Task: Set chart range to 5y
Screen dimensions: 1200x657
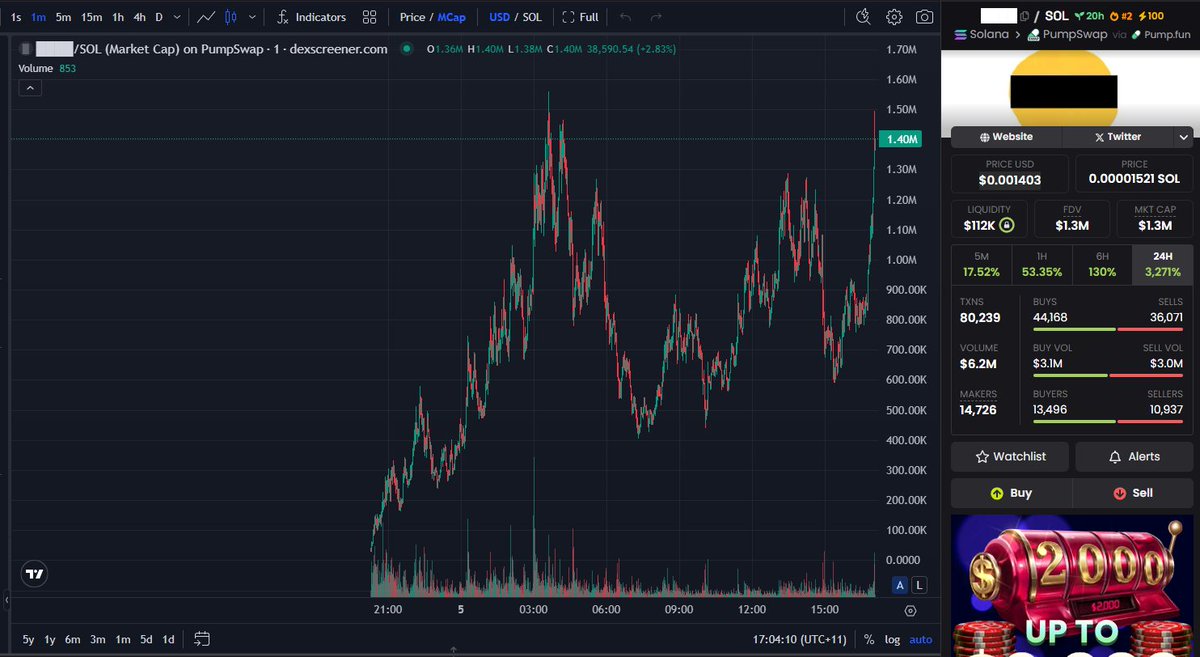Action: (28, 639)
